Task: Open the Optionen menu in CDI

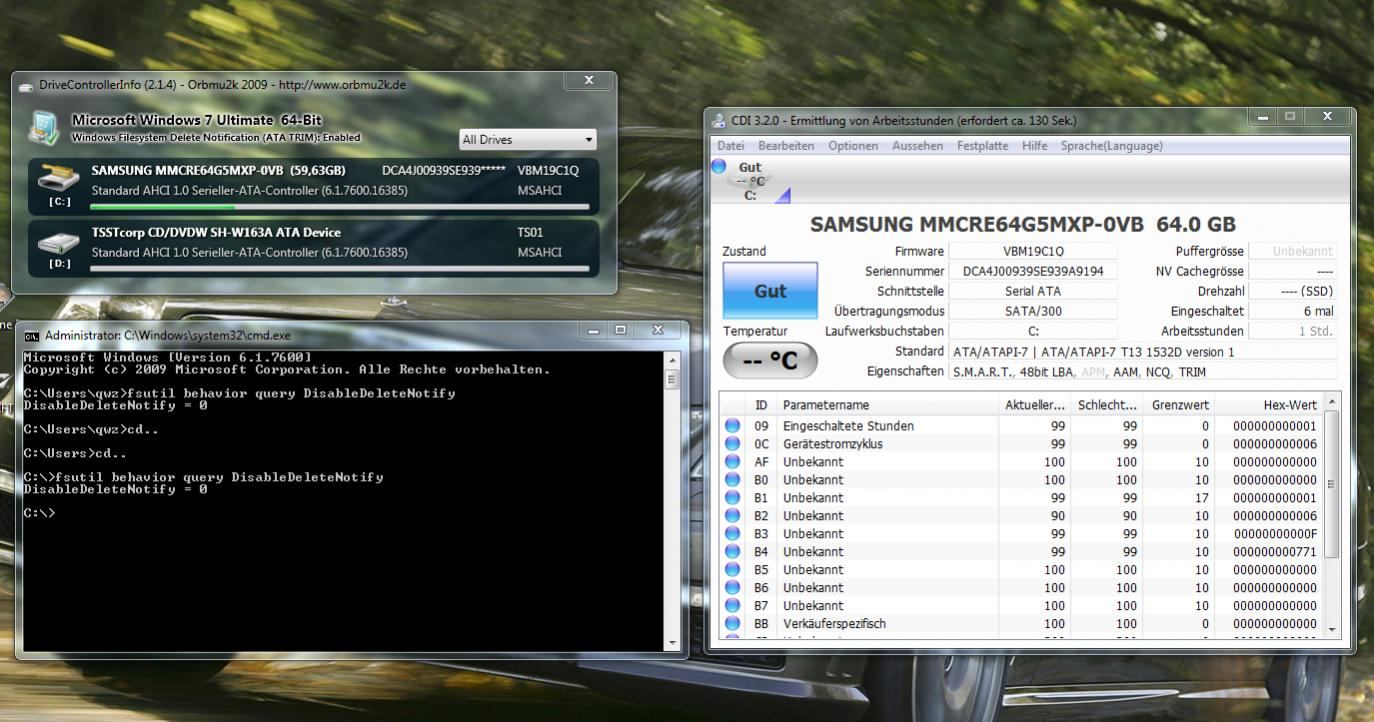Action: tap(853, 146)
